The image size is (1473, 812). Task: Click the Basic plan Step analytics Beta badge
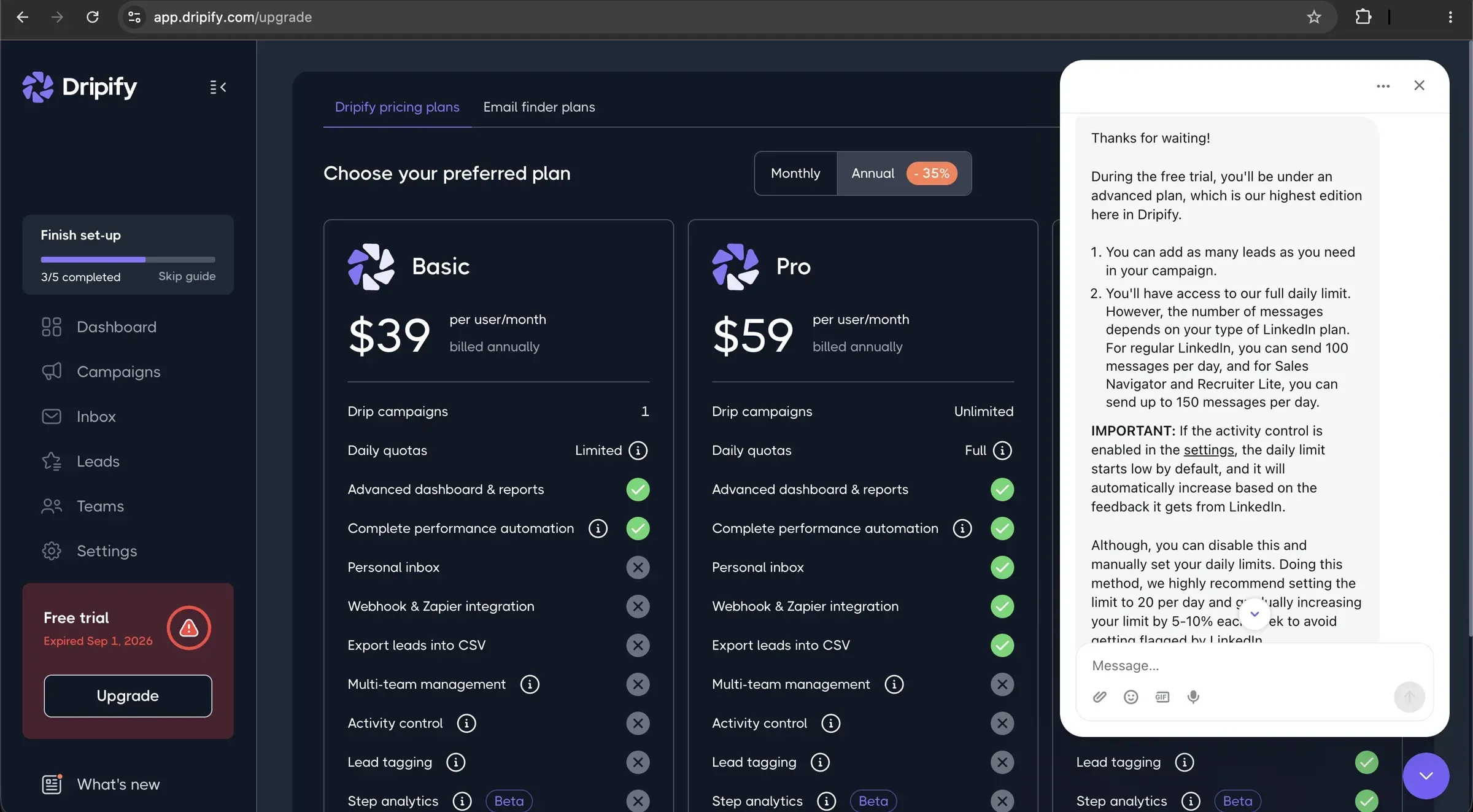(x=509, y=801)
